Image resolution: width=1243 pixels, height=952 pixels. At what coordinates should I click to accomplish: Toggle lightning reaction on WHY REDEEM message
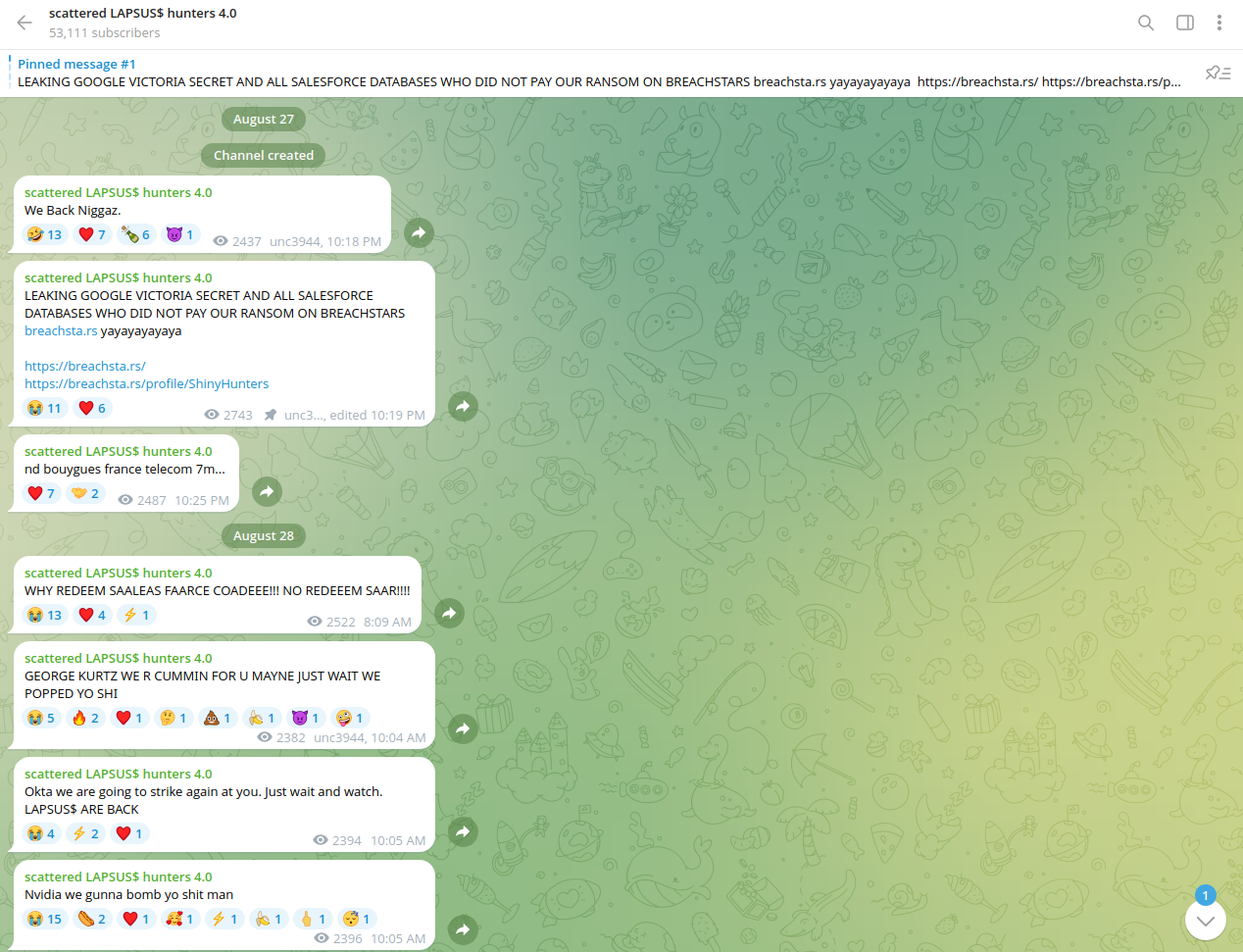(x=136, y=615)
